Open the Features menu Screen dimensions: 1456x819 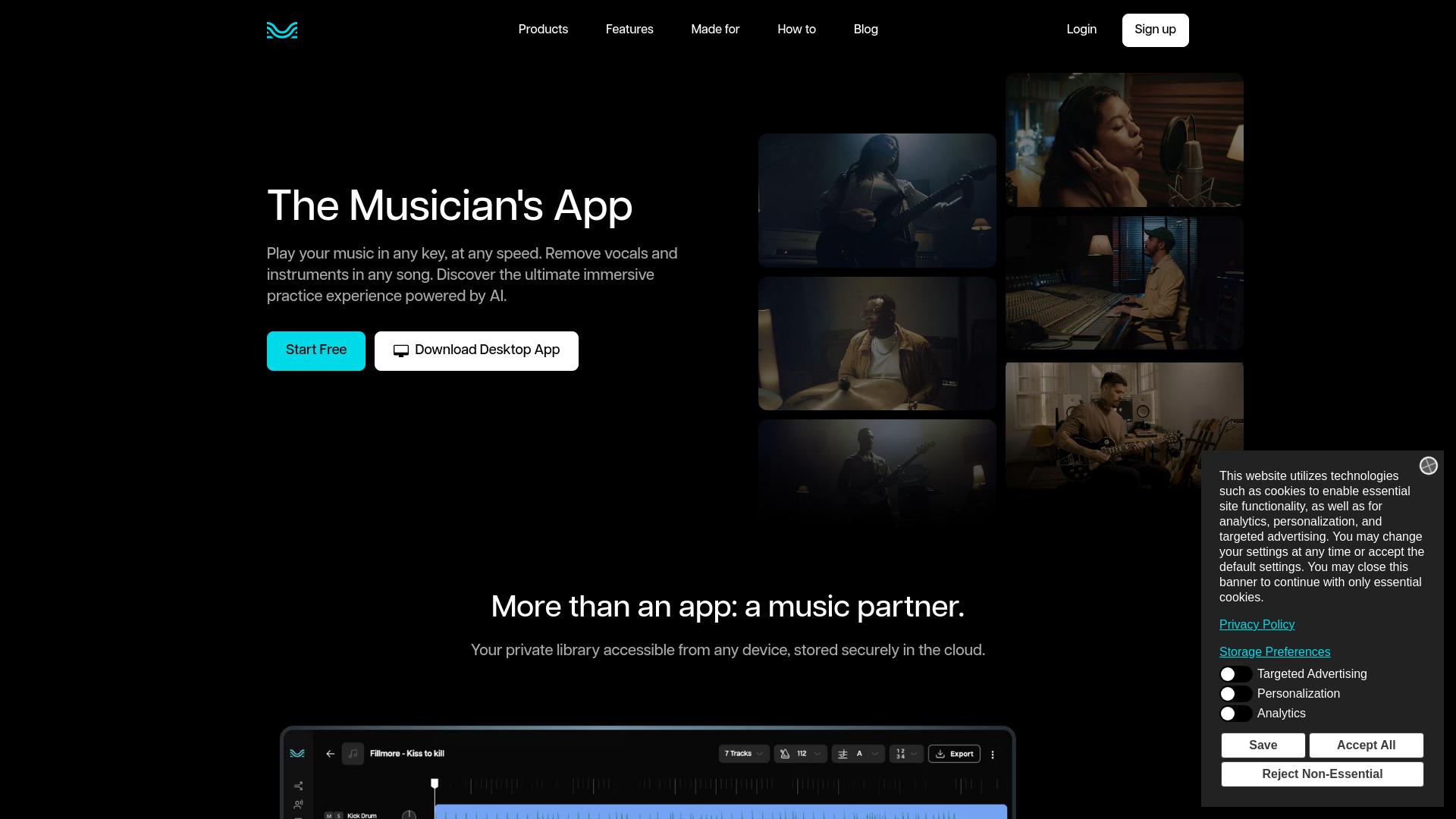[629, 30]
